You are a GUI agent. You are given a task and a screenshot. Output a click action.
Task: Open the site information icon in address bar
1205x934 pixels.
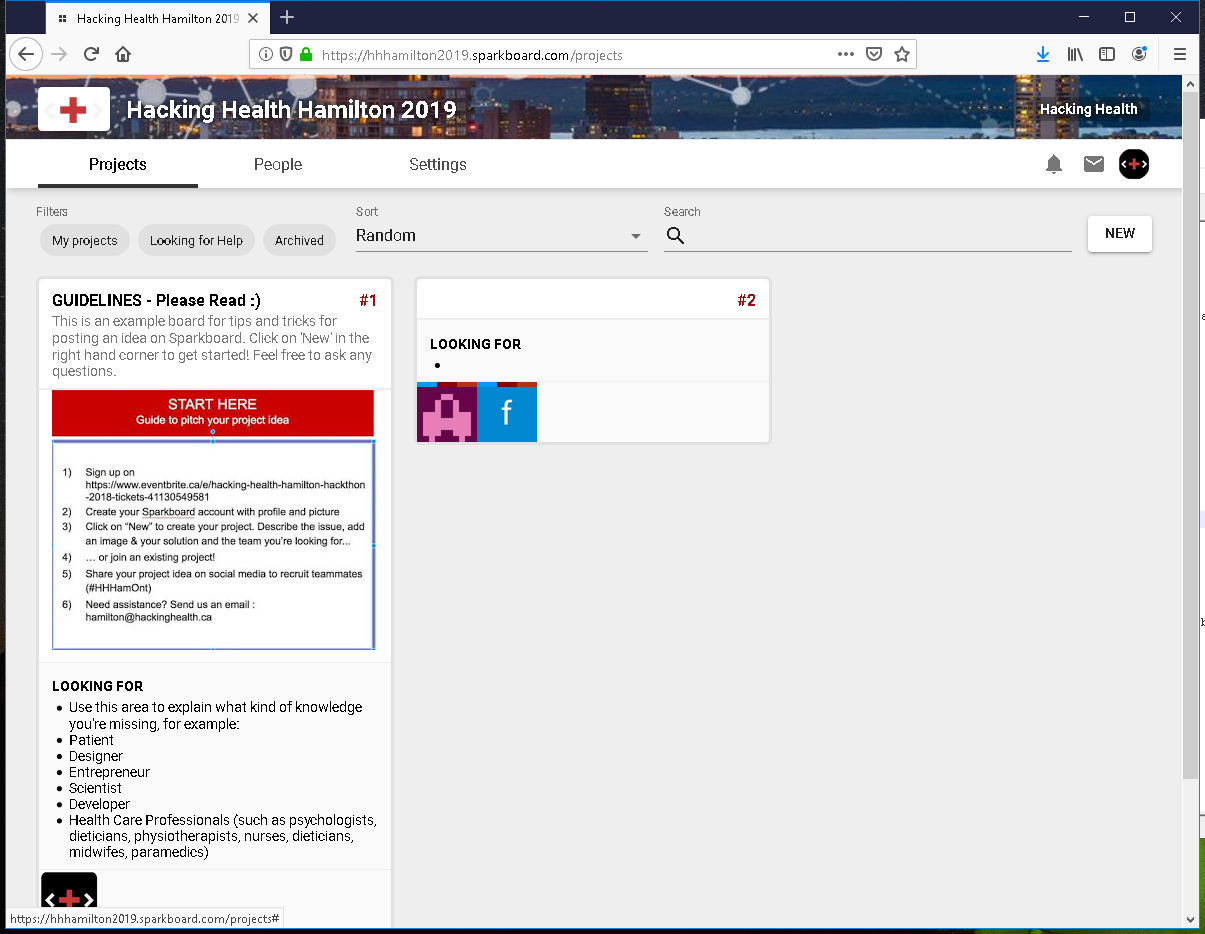[266, 55]
